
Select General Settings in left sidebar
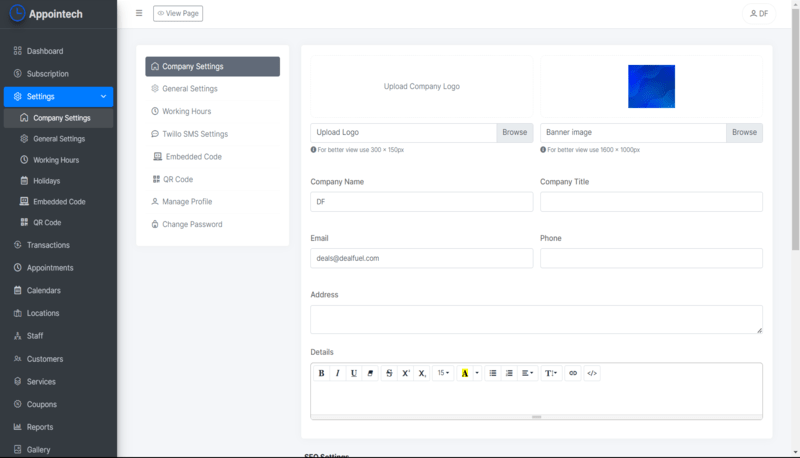pyautogui.click(x=58, y=139)
